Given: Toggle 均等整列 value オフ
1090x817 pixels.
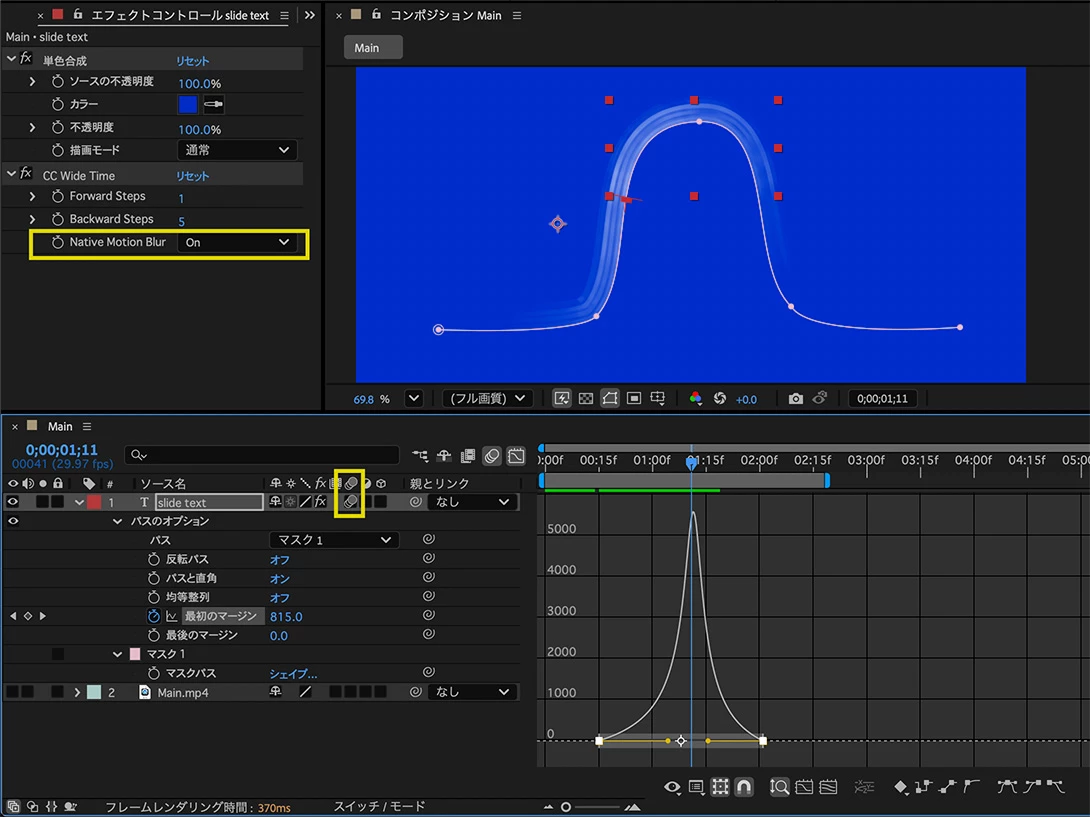Looking at the screenshot, I should [279, 597].
